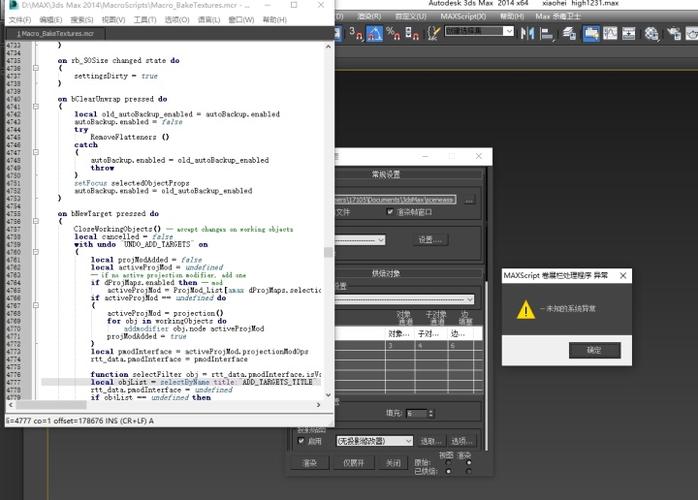The image size is (698, 500).
Task: Click the 确定 button in the exception dialog
Action: coord(594,350)
